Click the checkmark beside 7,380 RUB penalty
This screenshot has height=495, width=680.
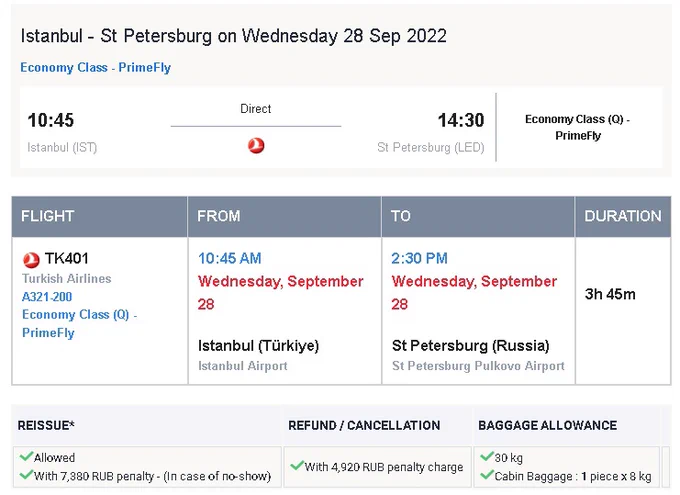pyautogui.click(x=26, y=475)
